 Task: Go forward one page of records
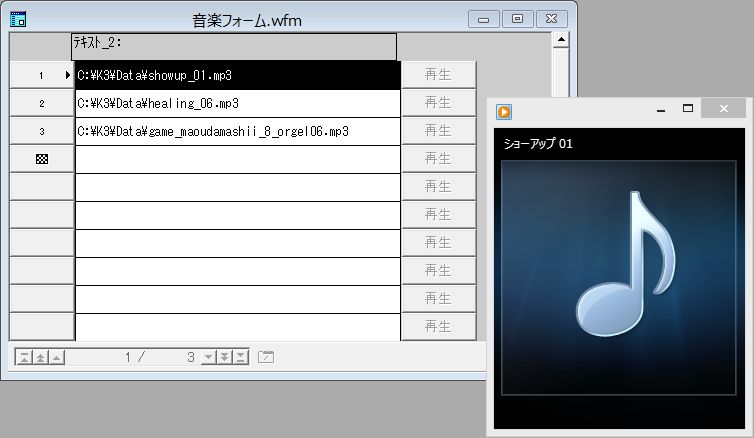[x=225, y=357]
